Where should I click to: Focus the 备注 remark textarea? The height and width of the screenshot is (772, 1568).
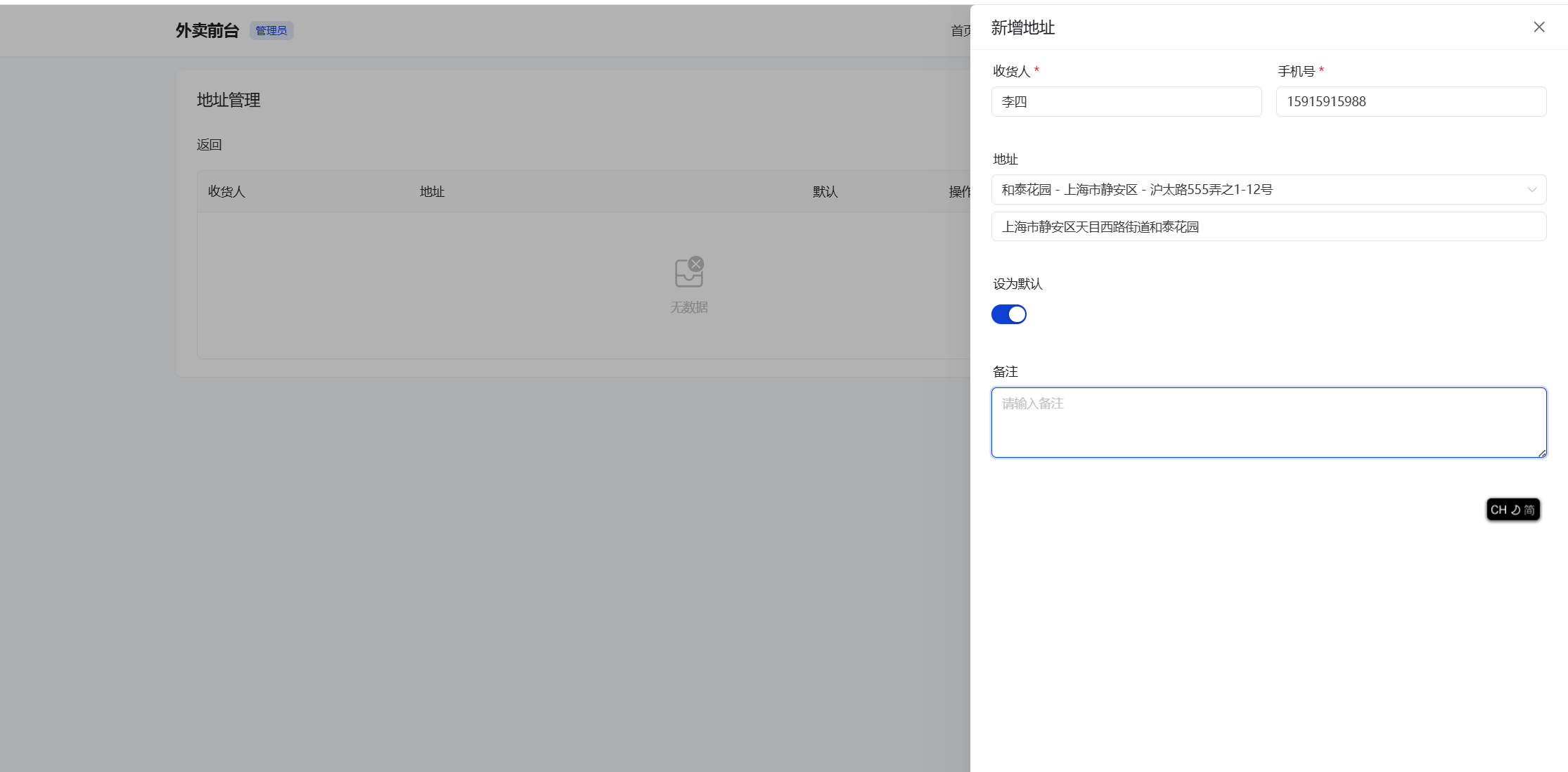pos(1268,422)
